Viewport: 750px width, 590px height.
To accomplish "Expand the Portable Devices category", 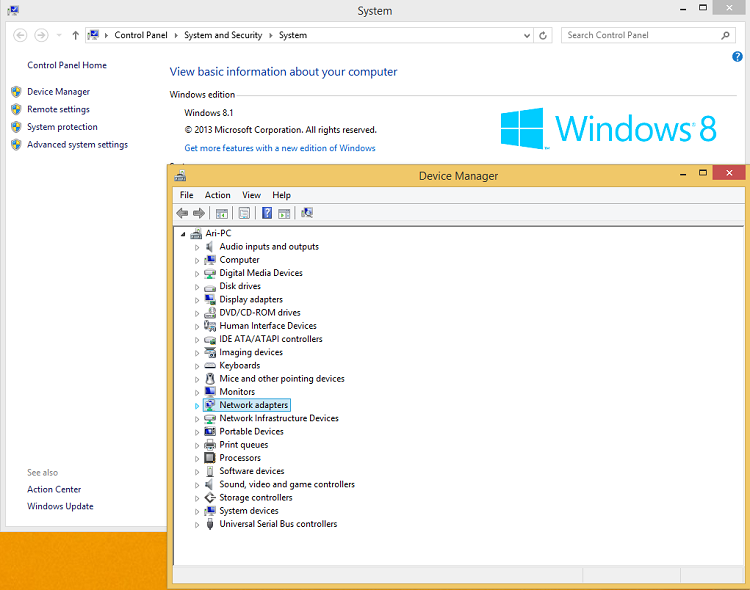I will [x=197, y=432].
